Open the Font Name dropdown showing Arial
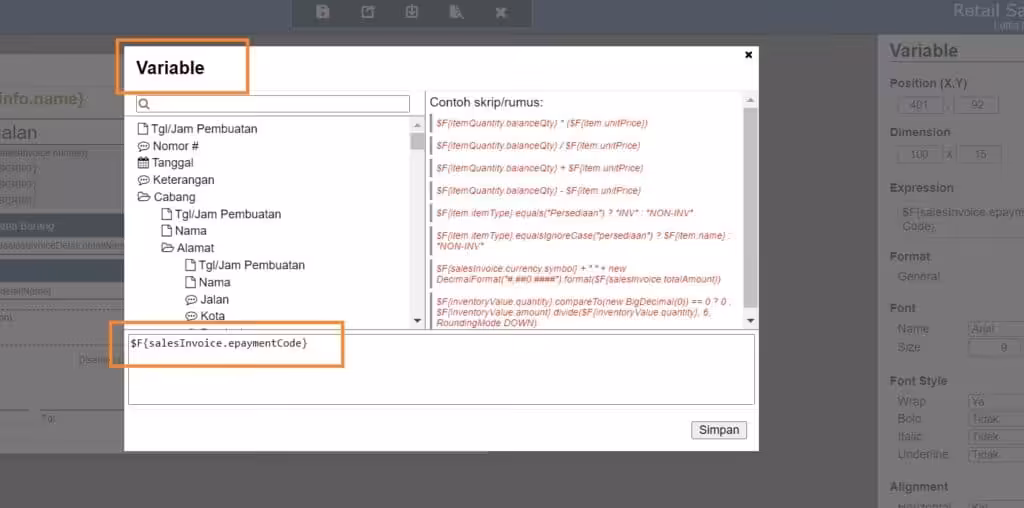Viewport: 1024px width, 508px height. [x=996, y=329]
